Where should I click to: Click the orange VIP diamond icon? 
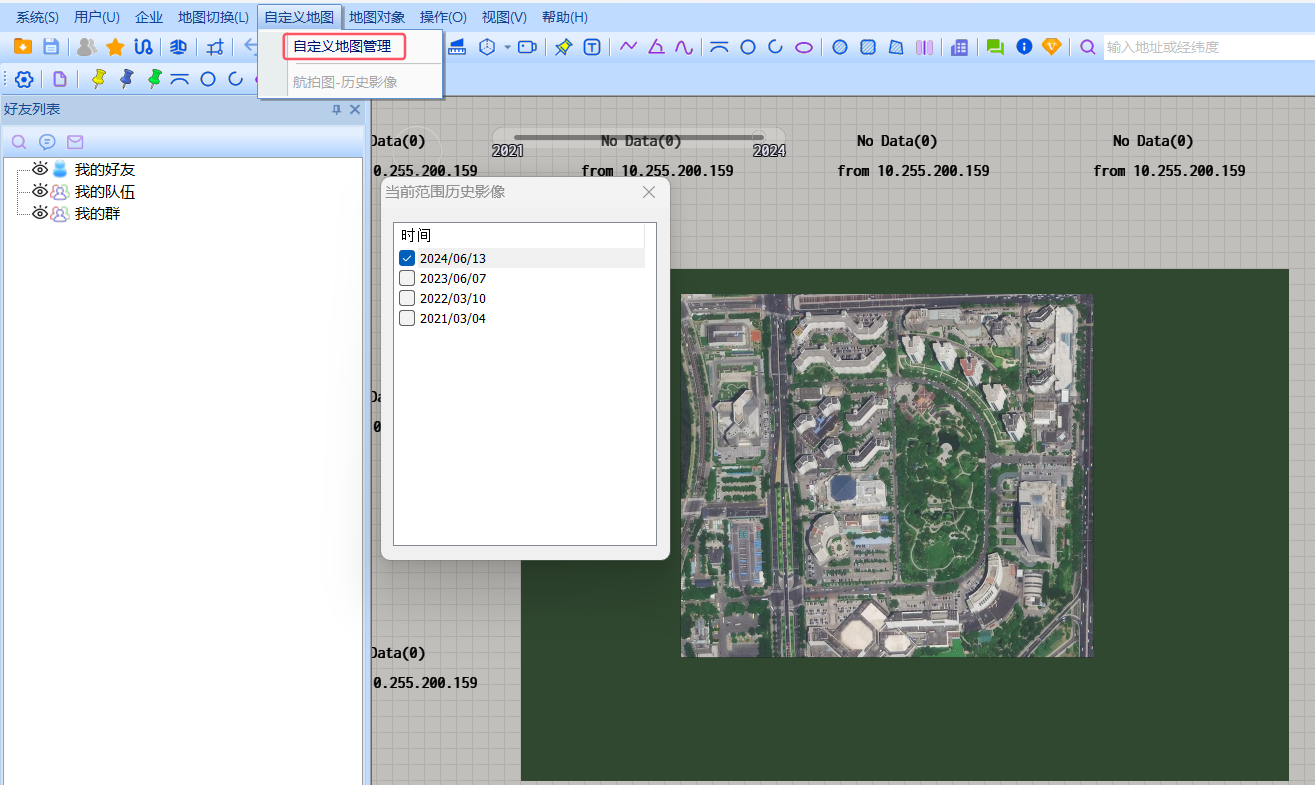pyautogui.click(x=1051, y=47)
